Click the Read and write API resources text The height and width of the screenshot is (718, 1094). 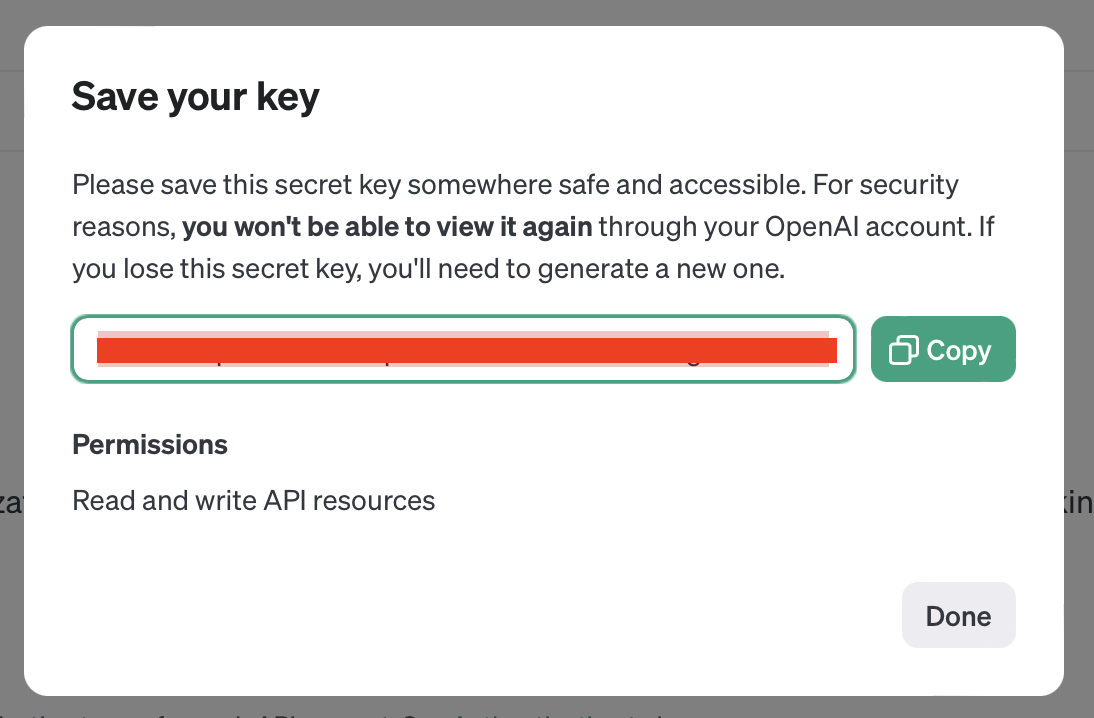(x=253, y=500)
